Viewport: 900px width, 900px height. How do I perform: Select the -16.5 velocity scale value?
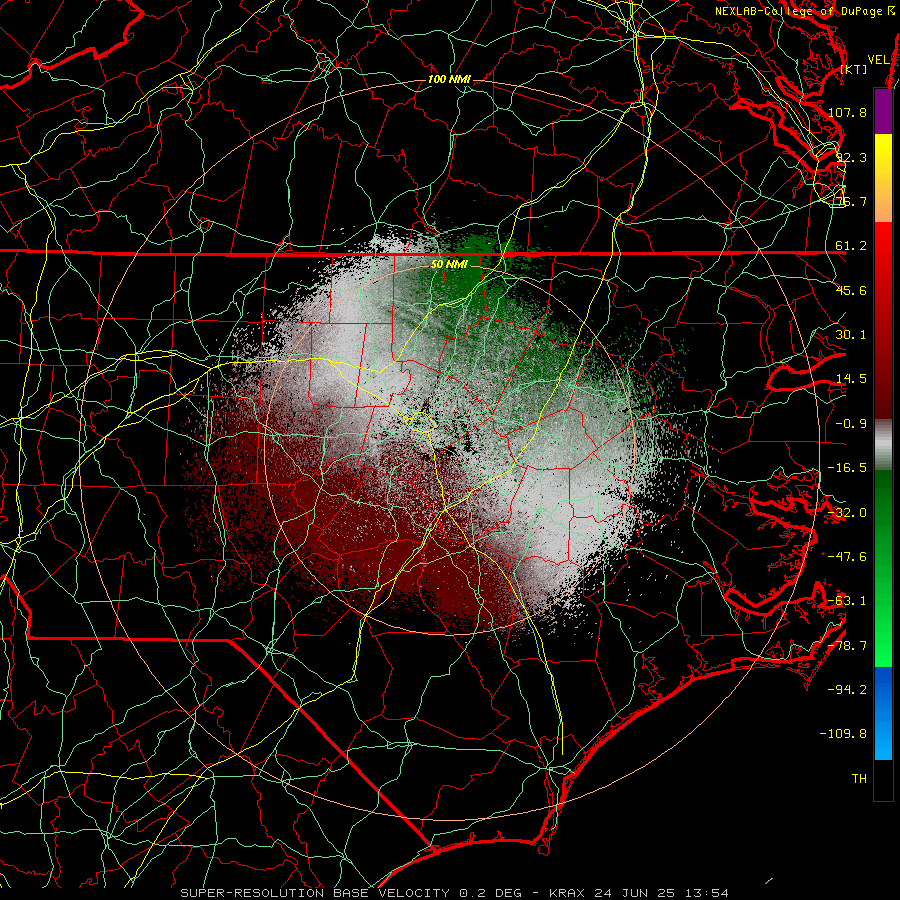(847, 468)
